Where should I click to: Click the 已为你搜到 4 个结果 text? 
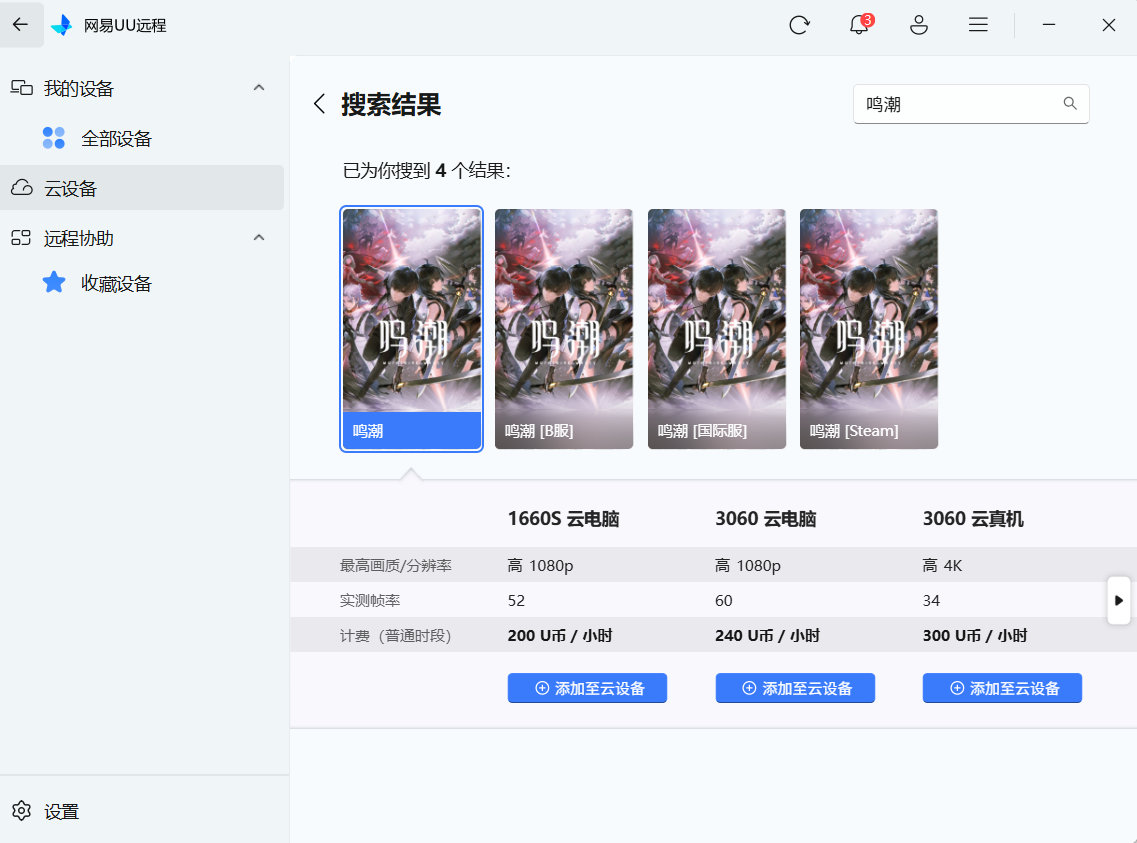pyautogui.click(x=426, y=170)
